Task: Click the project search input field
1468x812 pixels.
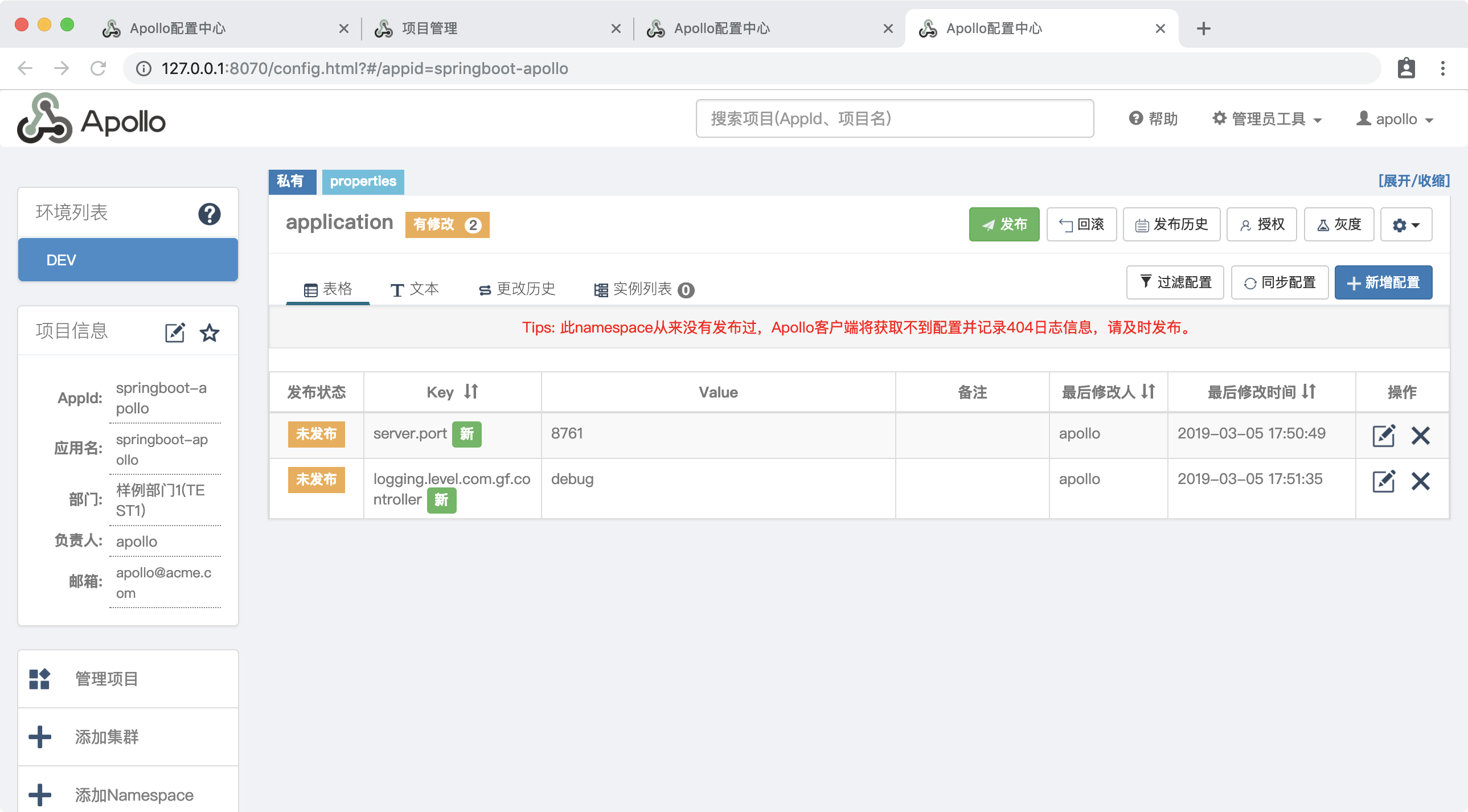Action: click(894, 118)
